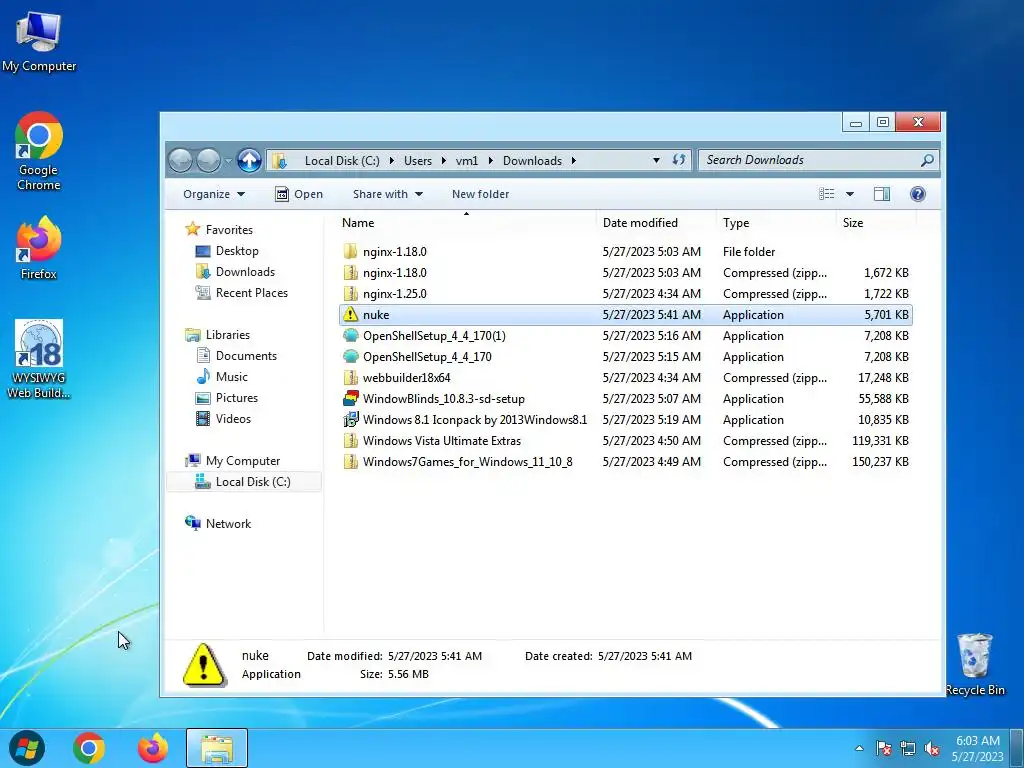Select WindowBlinds_10.8.3-sd-setup file
This screenshot has width=1024, height=768.
click(626, 398)
